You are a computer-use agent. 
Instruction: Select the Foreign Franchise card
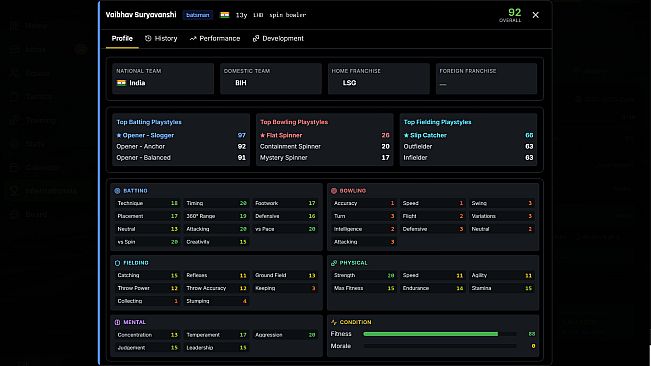[487, 78]
